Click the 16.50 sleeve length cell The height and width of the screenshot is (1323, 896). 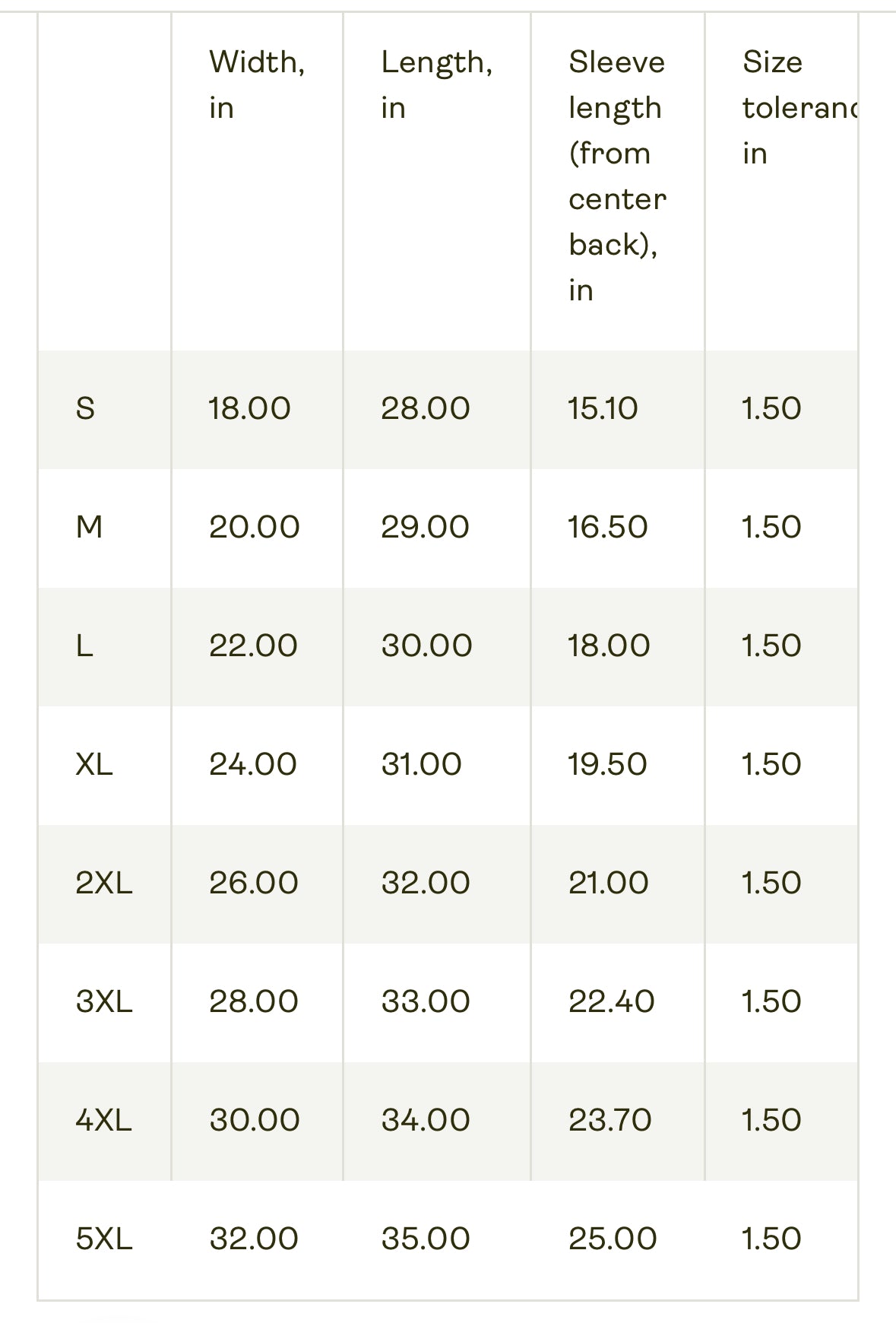tap(607, 527)
